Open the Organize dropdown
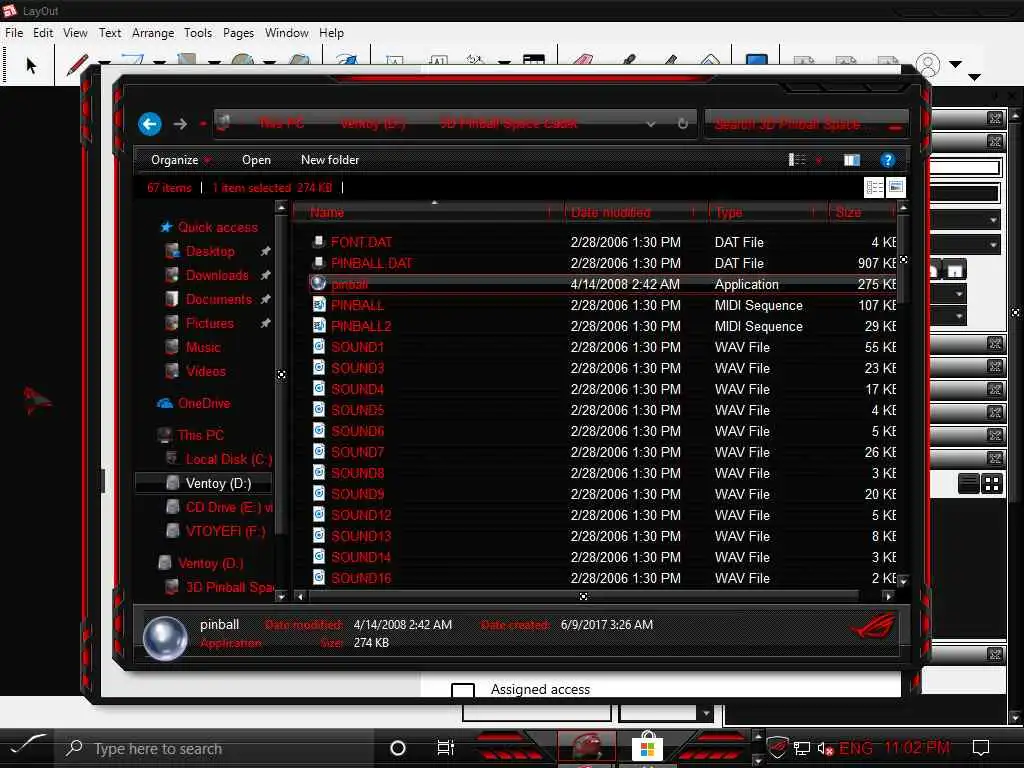Screen dimensions: 1024x768 pyautogui.click(x=181, y=160)
